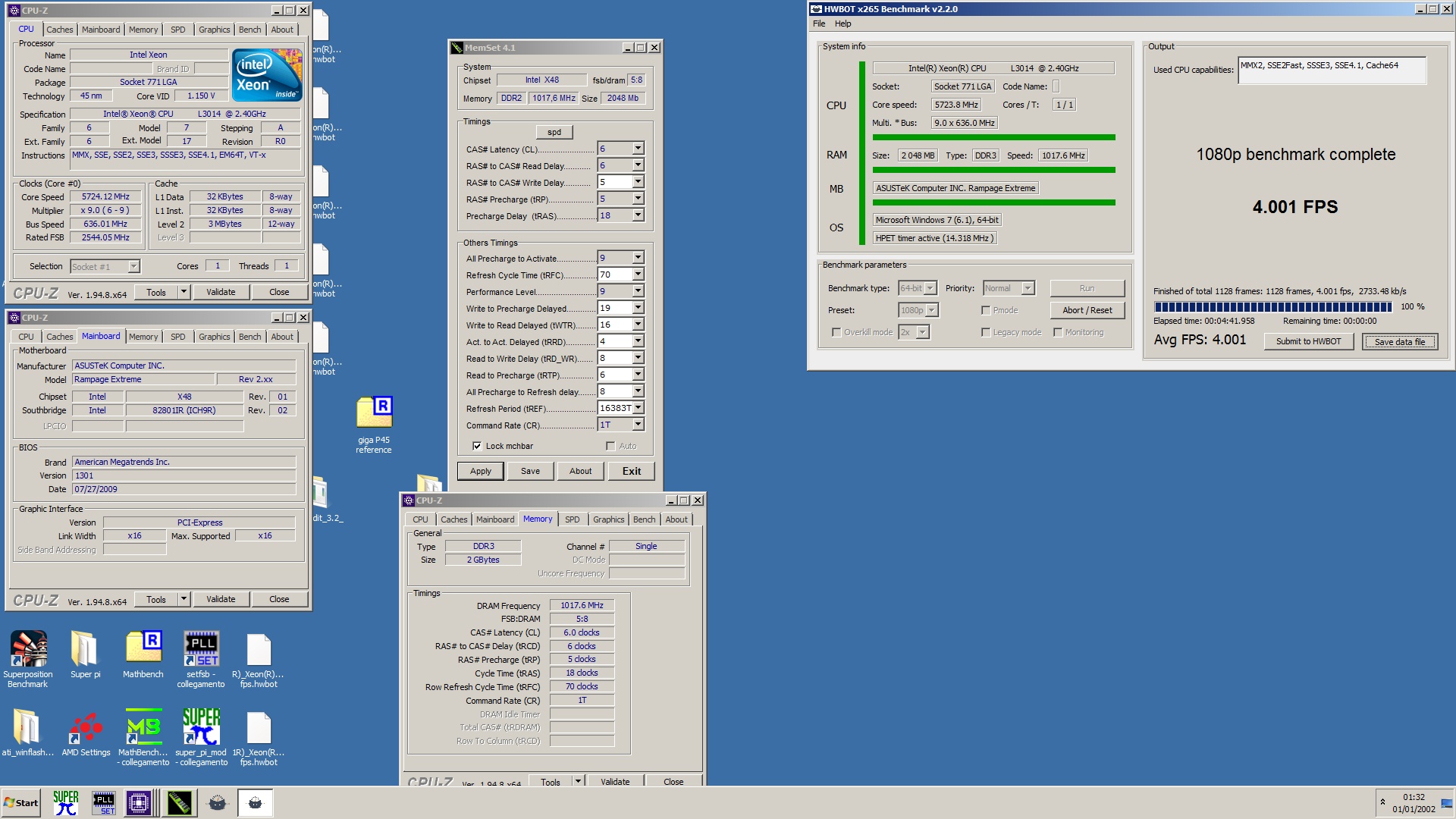Viewport: 1456px width, 819px height.
Task: Click the Intel Xeon inside logo
Action: [267, 75]
